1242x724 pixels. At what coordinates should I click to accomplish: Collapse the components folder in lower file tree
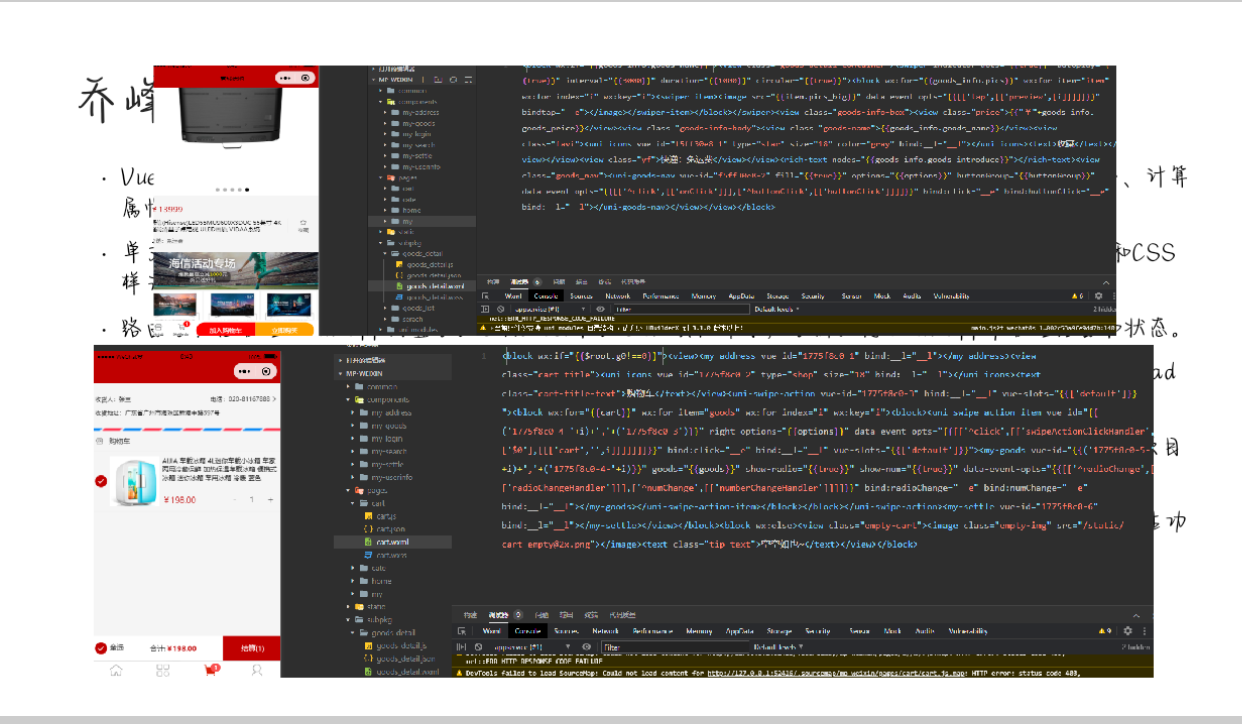click(347, 400)
